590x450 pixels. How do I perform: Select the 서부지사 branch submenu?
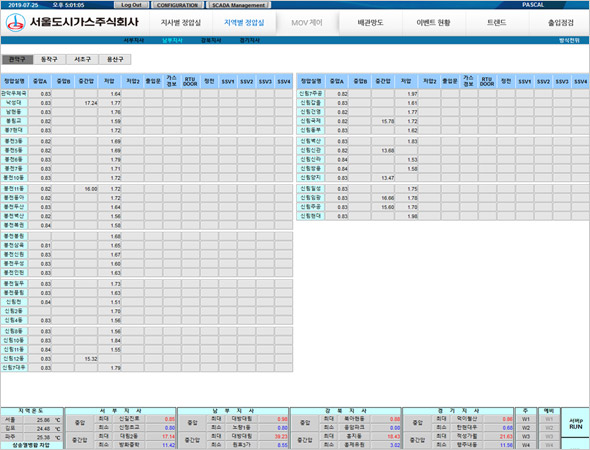tap(134, 40)
